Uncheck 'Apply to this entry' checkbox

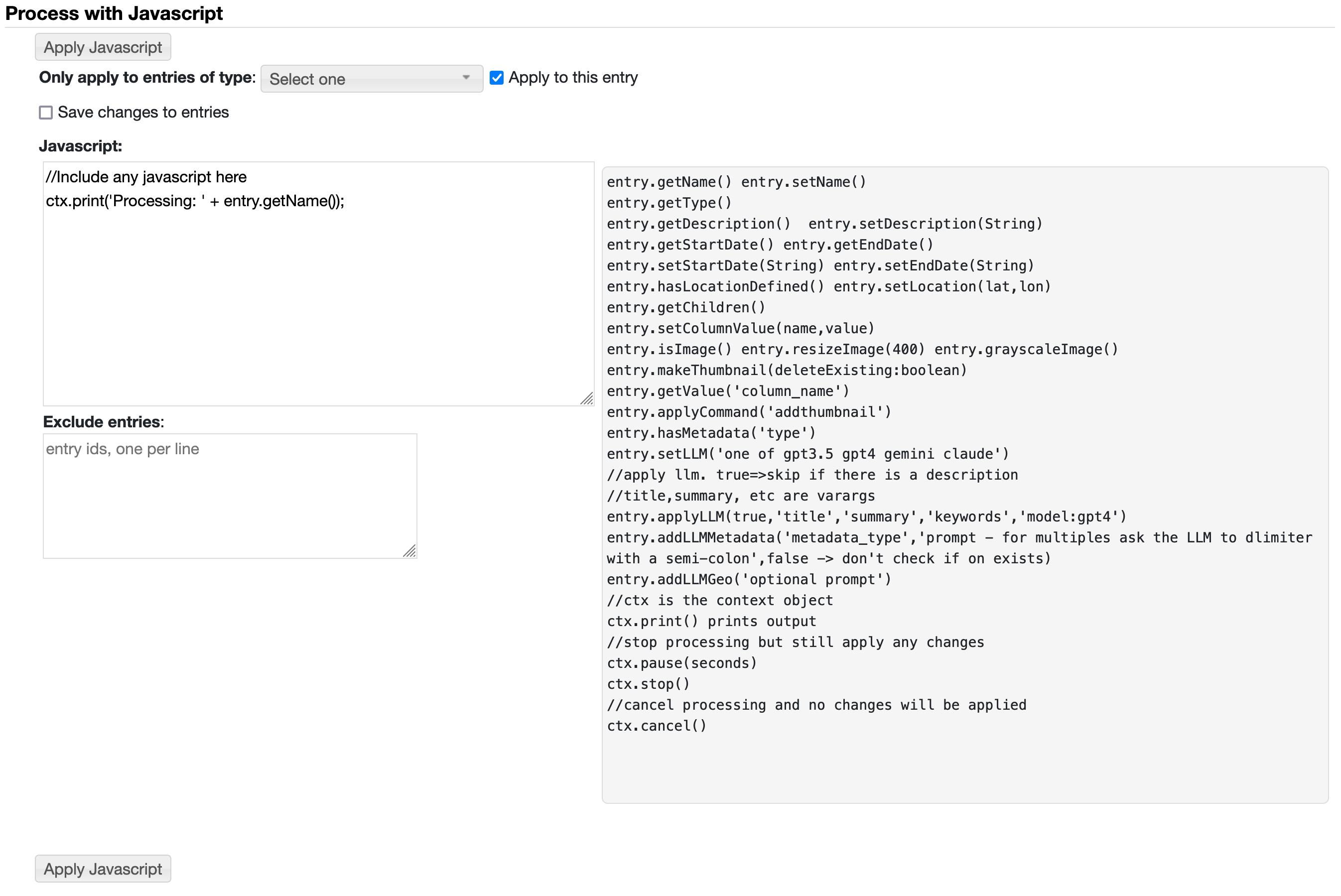497,78
